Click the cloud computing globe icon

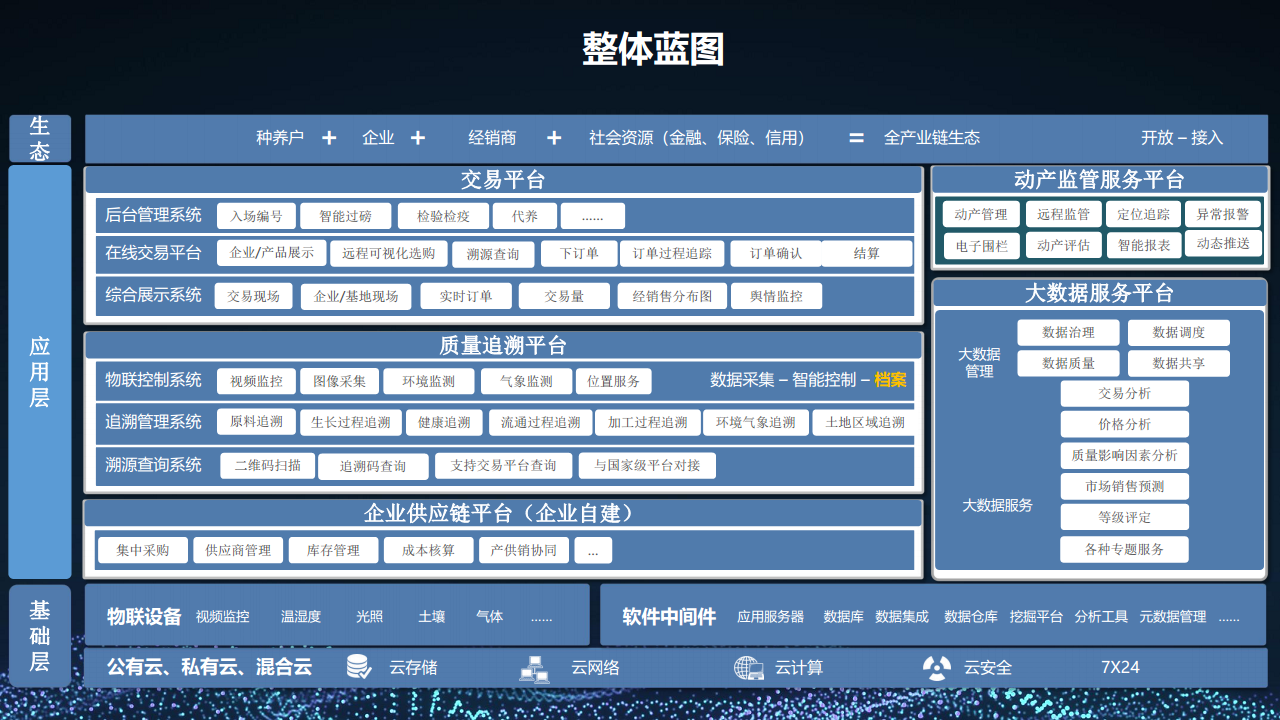pyautogui.click(x=748, y=667)
